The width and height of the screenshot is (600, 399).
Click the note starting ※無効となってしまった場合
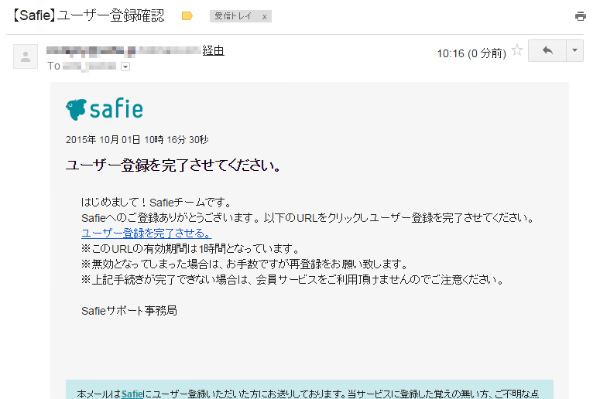point(245,264)
